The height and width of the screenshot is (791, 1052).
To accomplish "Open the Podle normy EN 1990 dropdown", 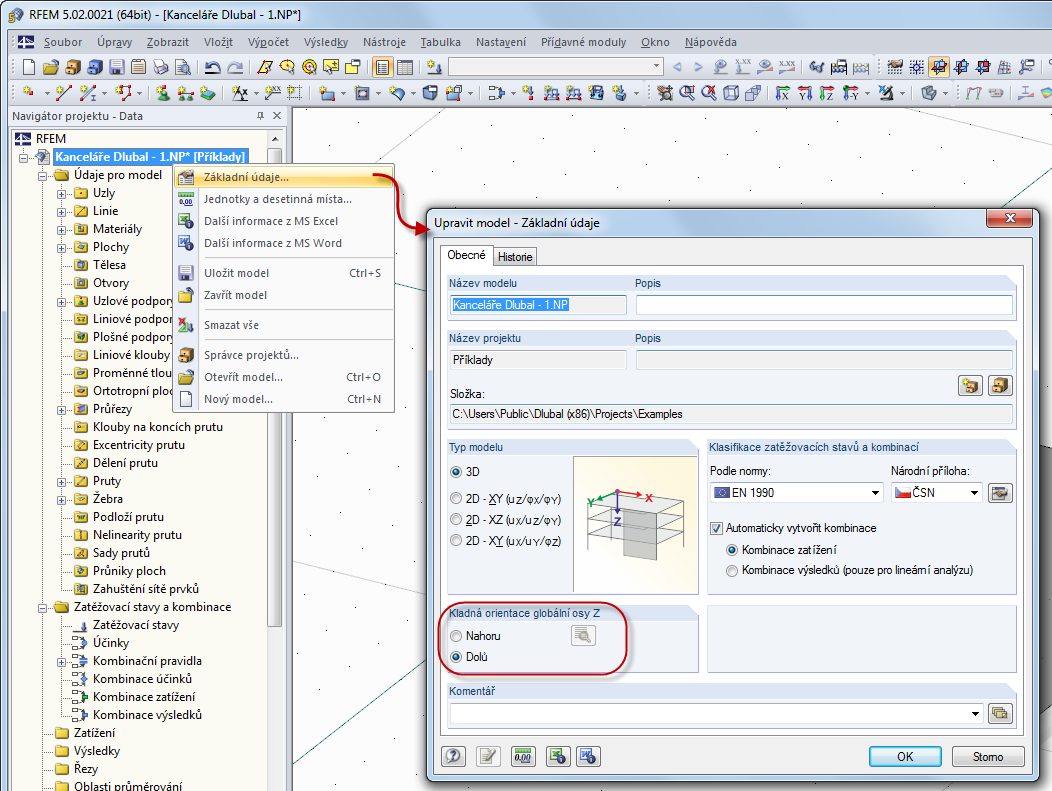I will click(875, 493).
